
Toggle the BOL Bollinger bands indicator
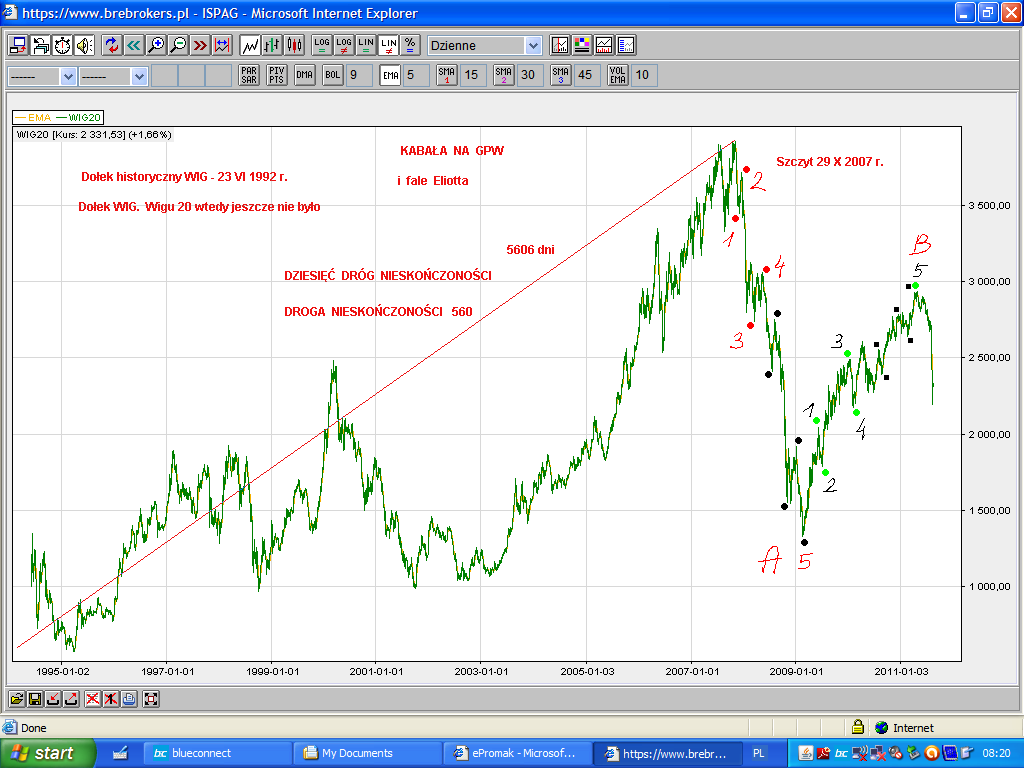pyautogui.click(x=333, y=75)
